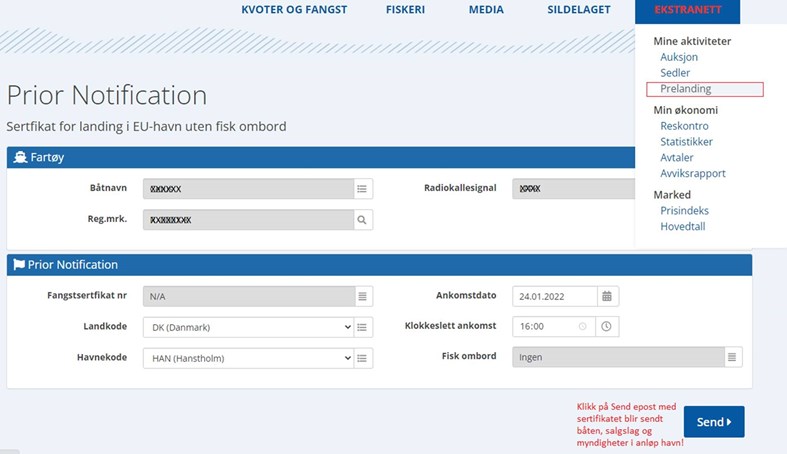Select Prelanding under Mine aktiviteter
The height and width of the screenshot is (454, 787).
pyautogui.click(x=686, y=89)
